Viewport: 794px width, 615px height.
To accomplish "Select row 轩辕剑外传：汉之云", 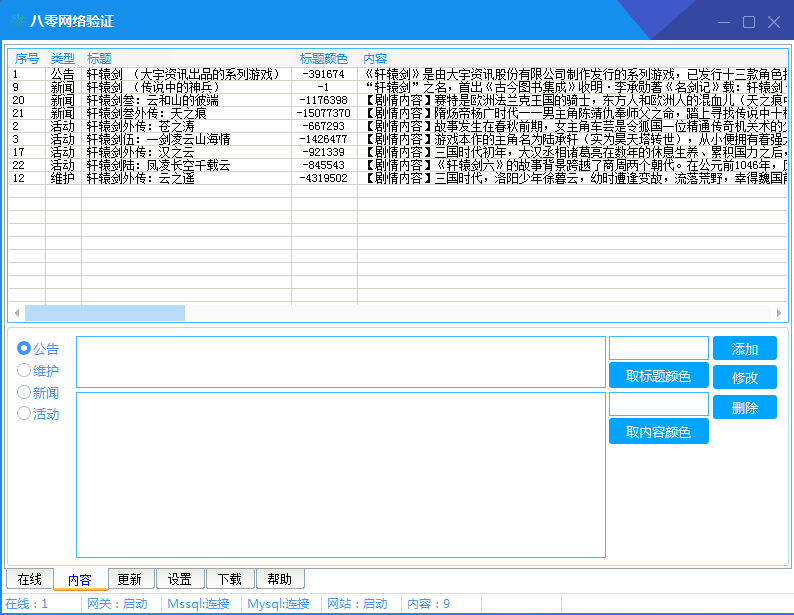I will [x=398, y=152].
